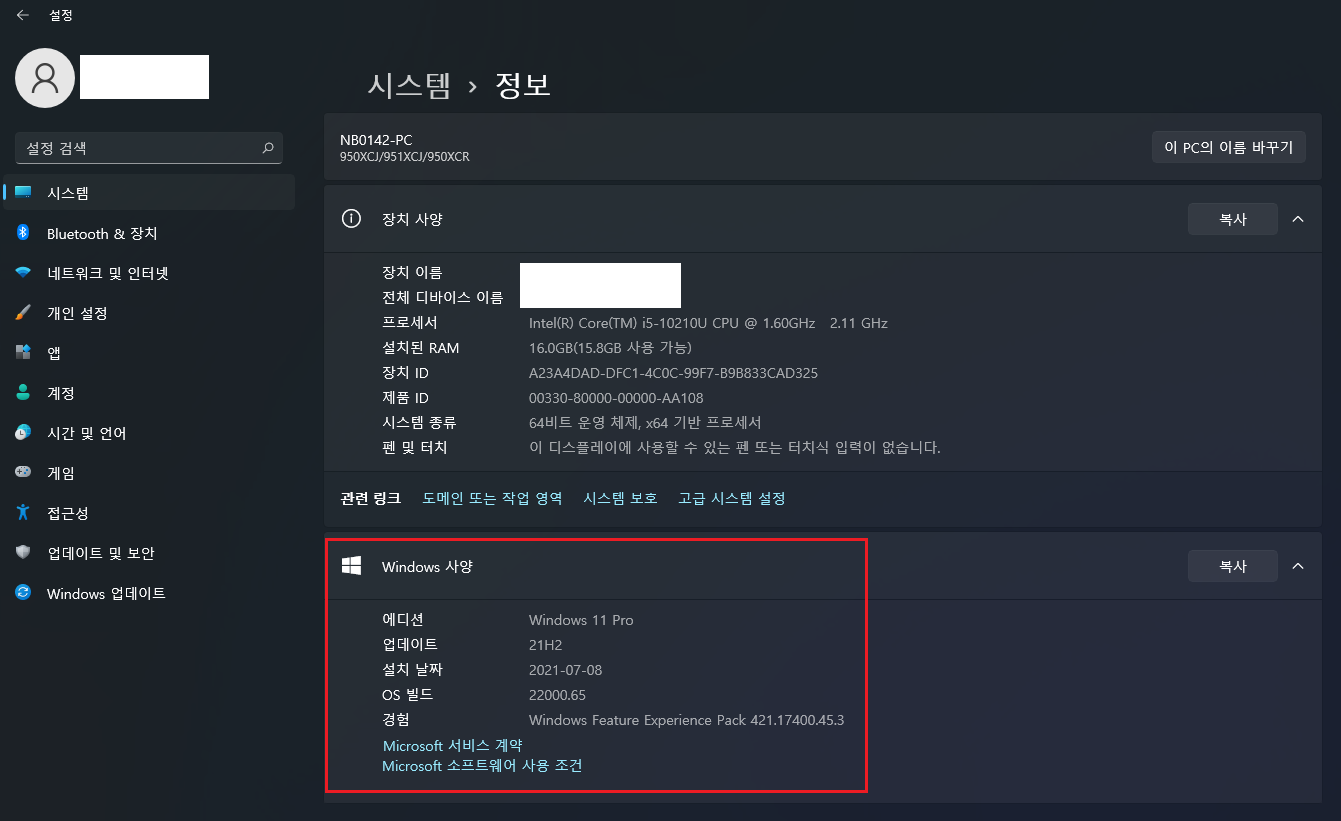
Task: Click 시스템 breadcrumb in page title
Action: (409, 85)
